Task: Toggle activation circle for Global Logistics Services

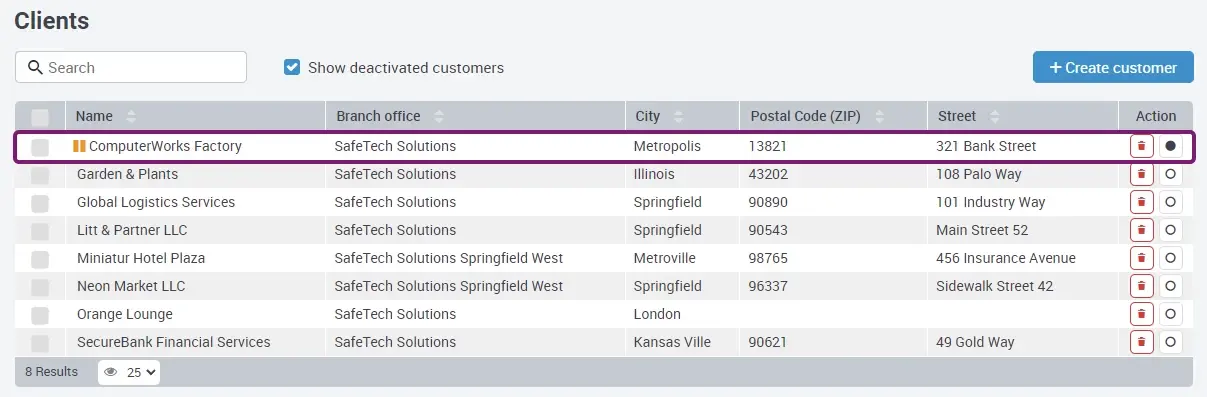Action: tap(1170, 202)
